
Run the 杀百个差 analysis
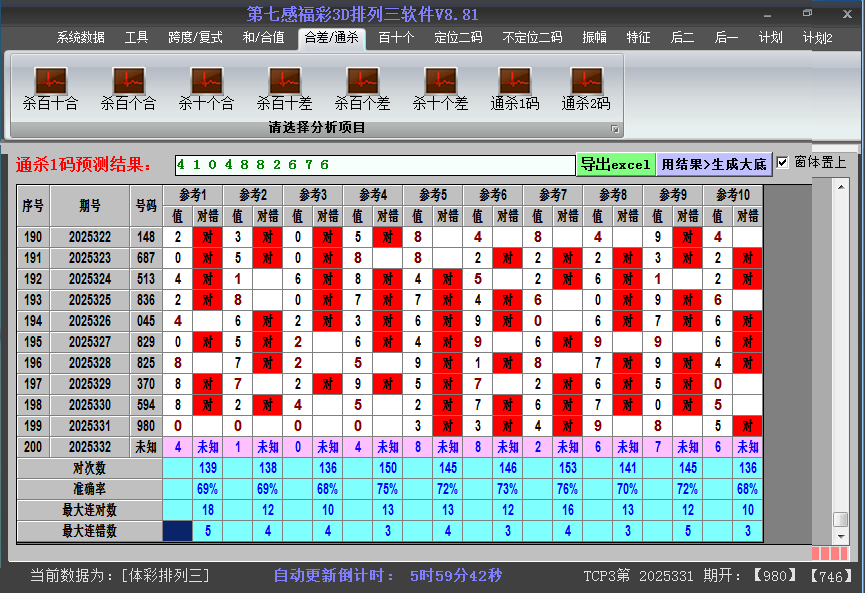pyautogui.click(x=362, y=88)
